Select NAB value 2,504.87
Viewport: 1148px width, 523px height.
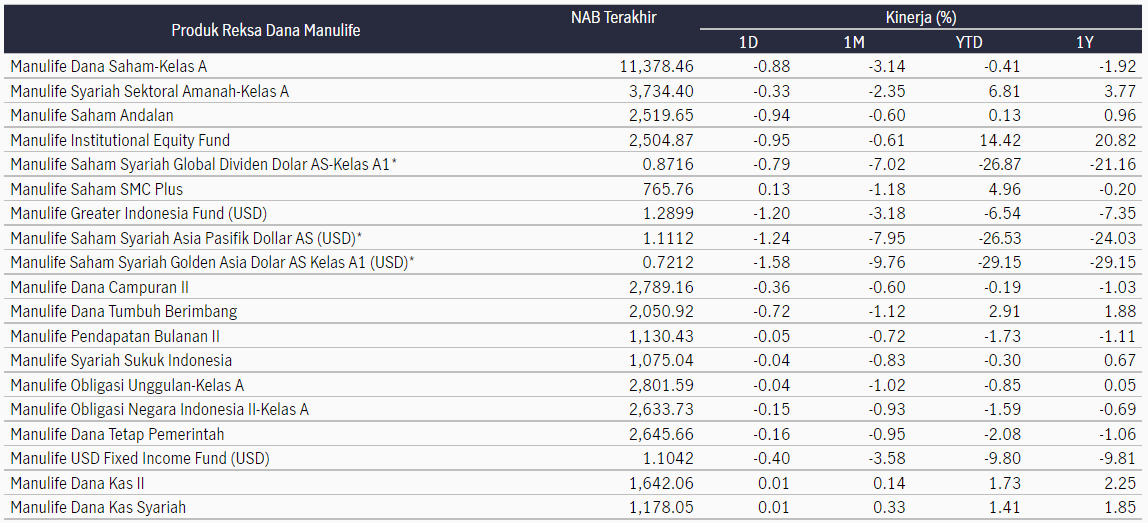[x=661, y=140]
